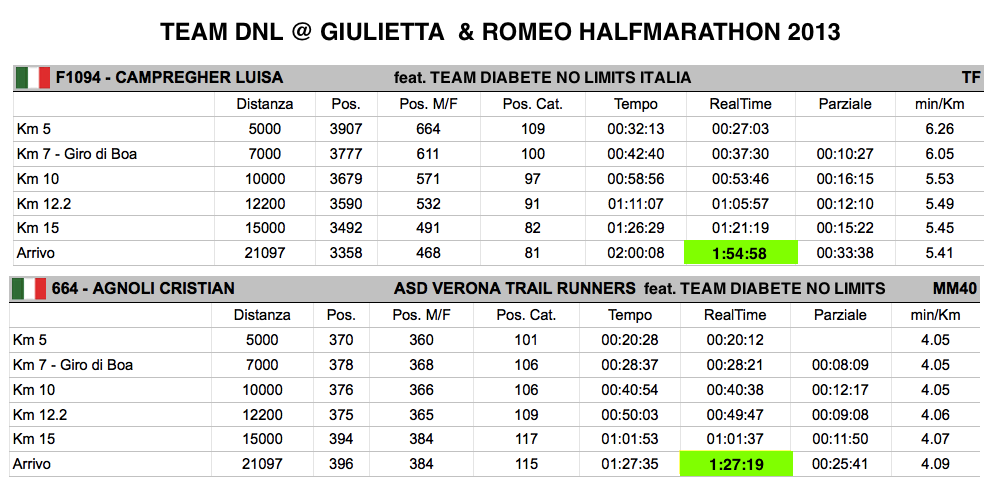Click the 01:27:35 Tempo value

(630, 464)
